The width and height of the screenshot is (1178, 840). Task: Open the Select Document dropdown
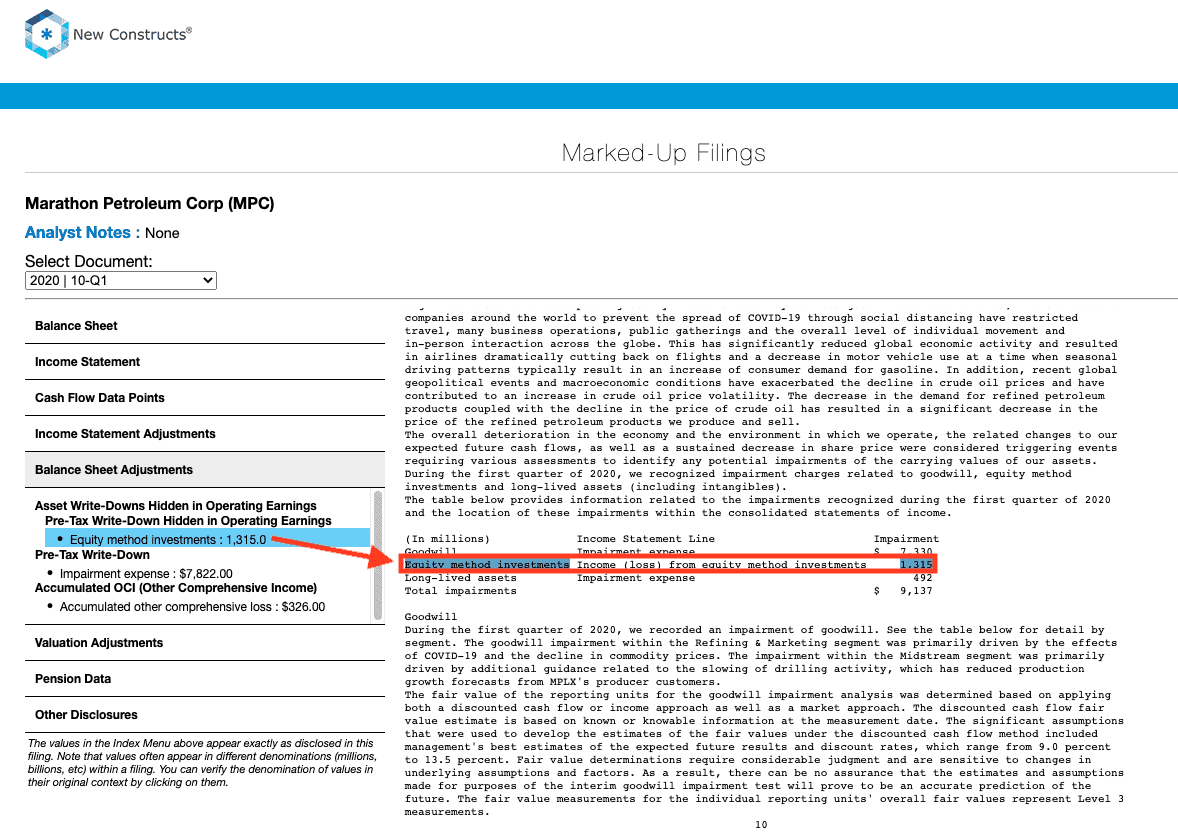coord(121,280)
